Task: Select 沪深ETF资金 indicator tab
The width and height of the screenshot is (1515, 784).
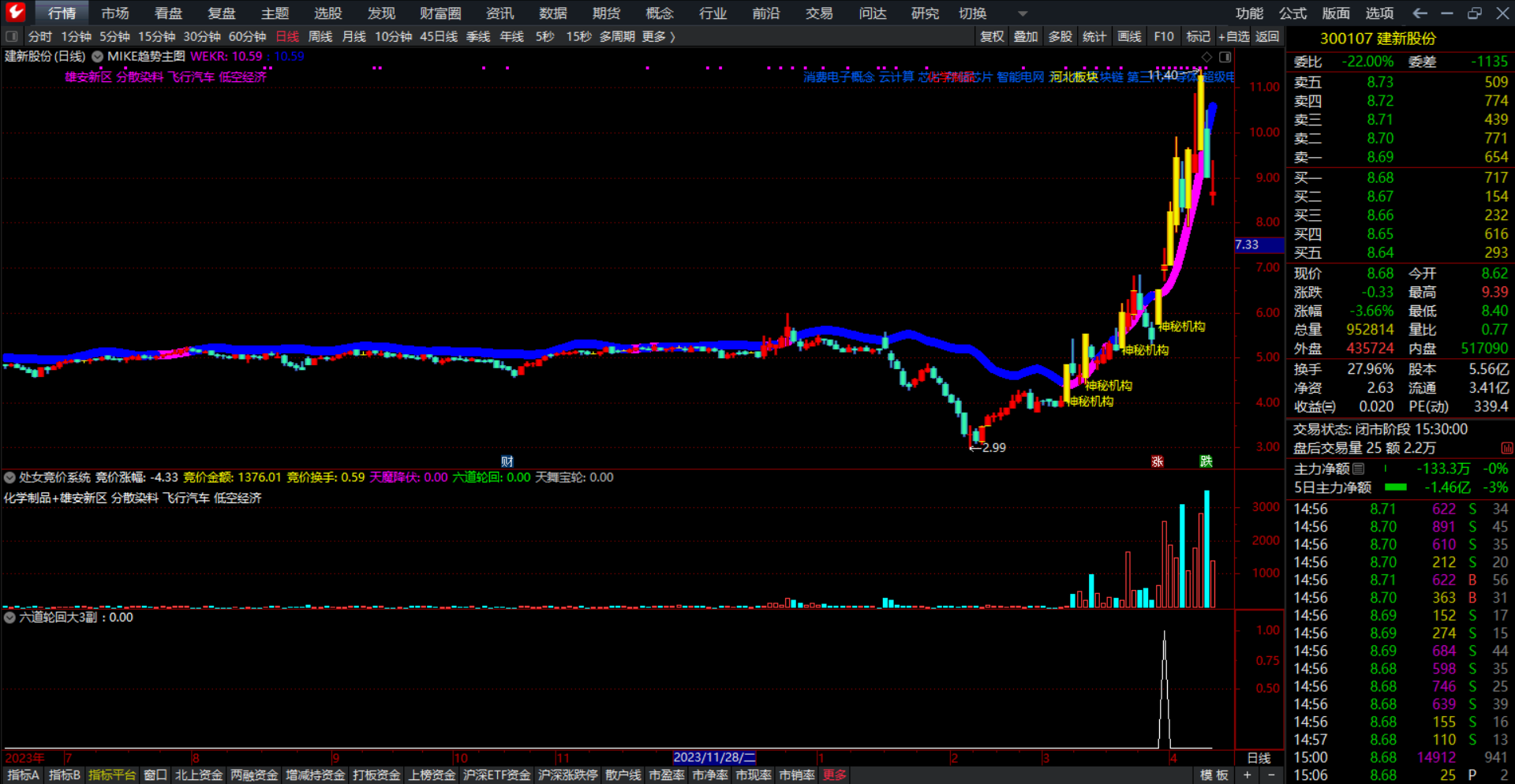Action: click(497, 775)
